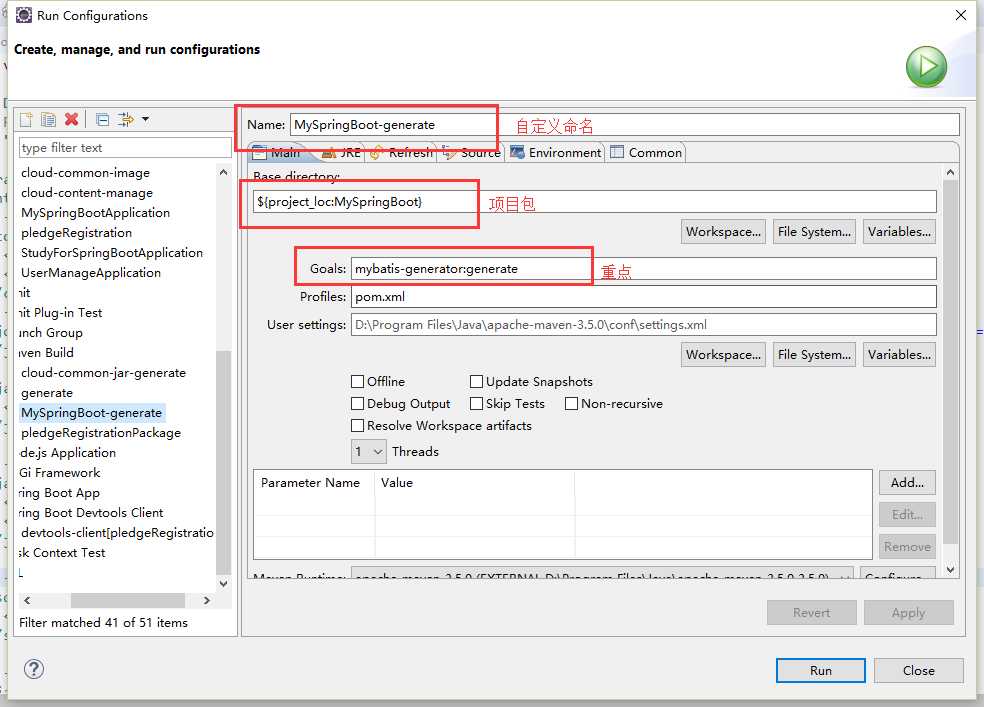Click configuration list scroll up arrow
Screen dimensions: 984x707
coord(223,172)
